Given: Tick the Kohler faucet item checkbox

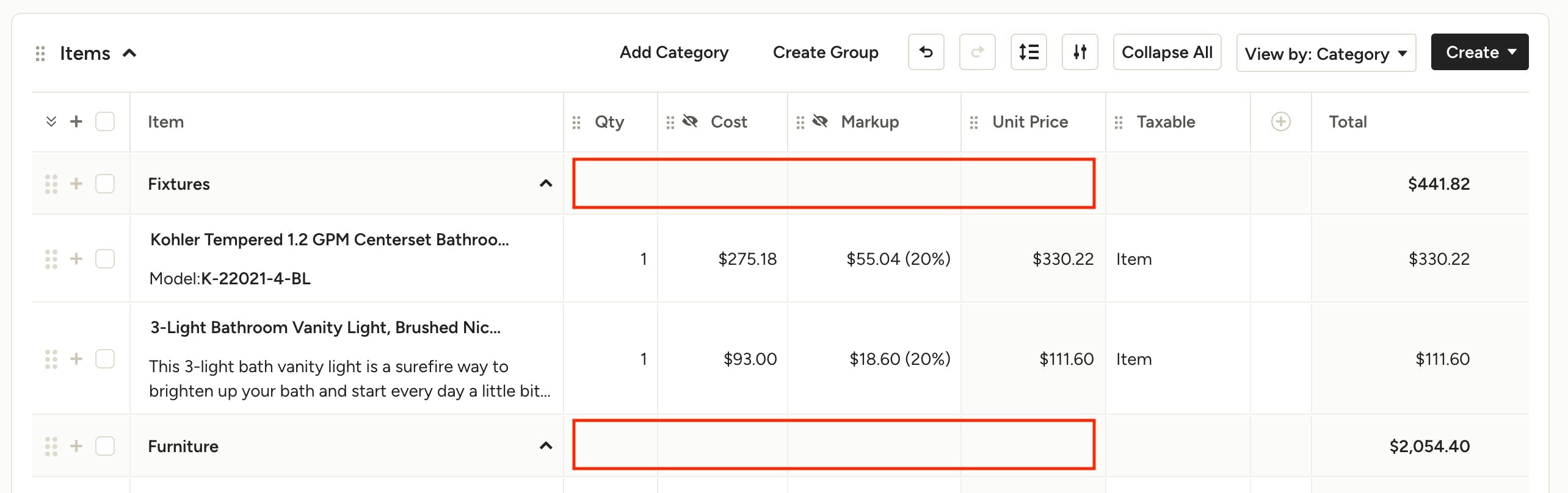Looking at the screenshot, I should 105,259.
